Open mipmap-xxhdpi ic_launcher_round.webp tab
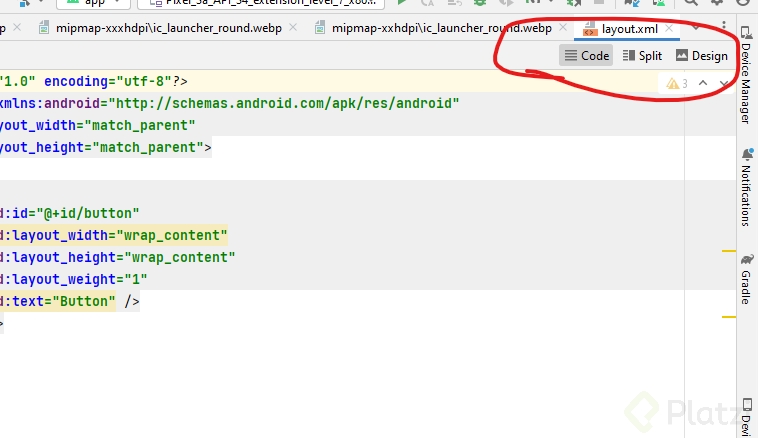 (x=441, y=28)
